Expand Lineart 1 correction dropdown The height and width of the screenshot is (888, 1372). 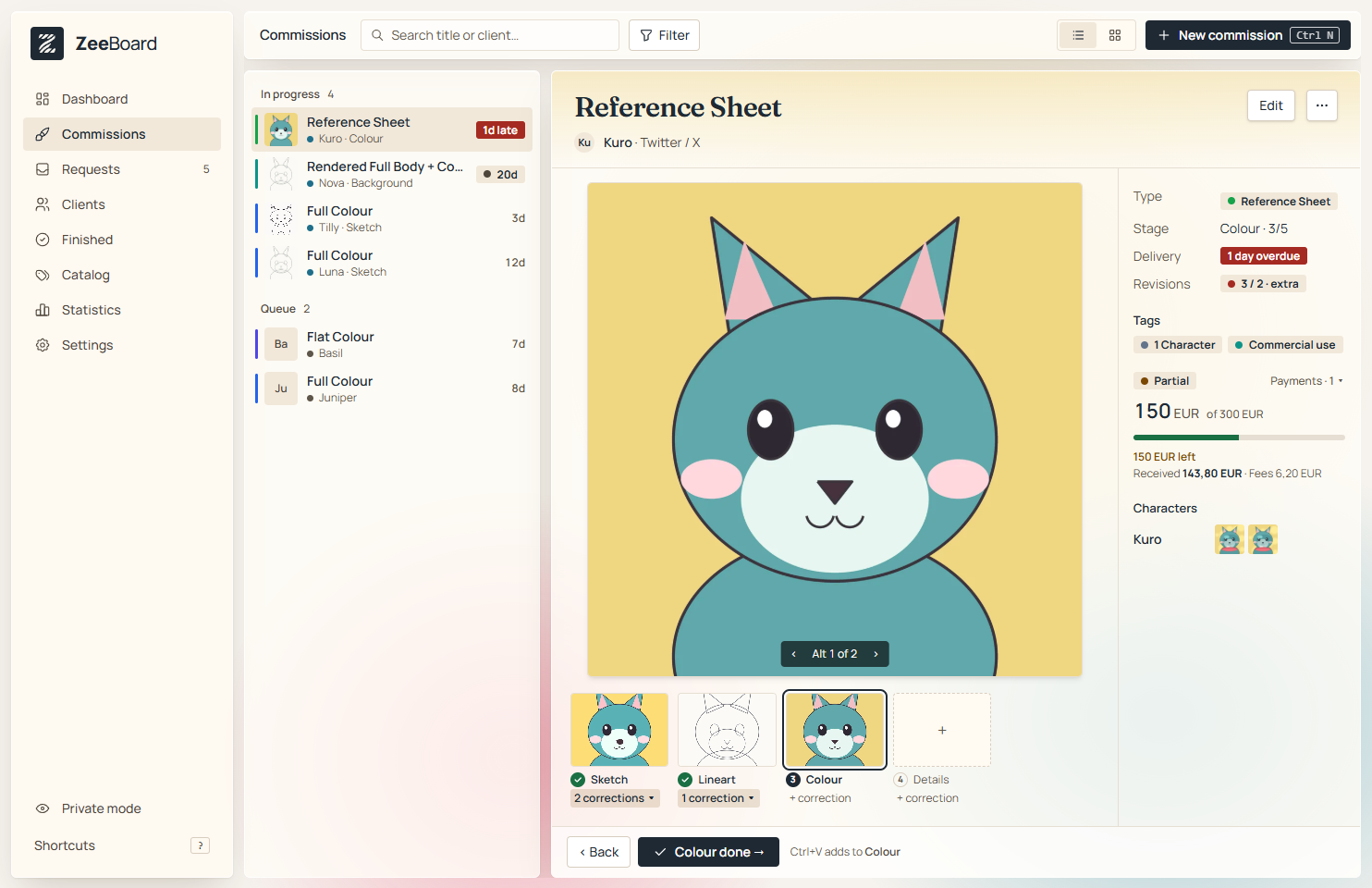[718, 798]
